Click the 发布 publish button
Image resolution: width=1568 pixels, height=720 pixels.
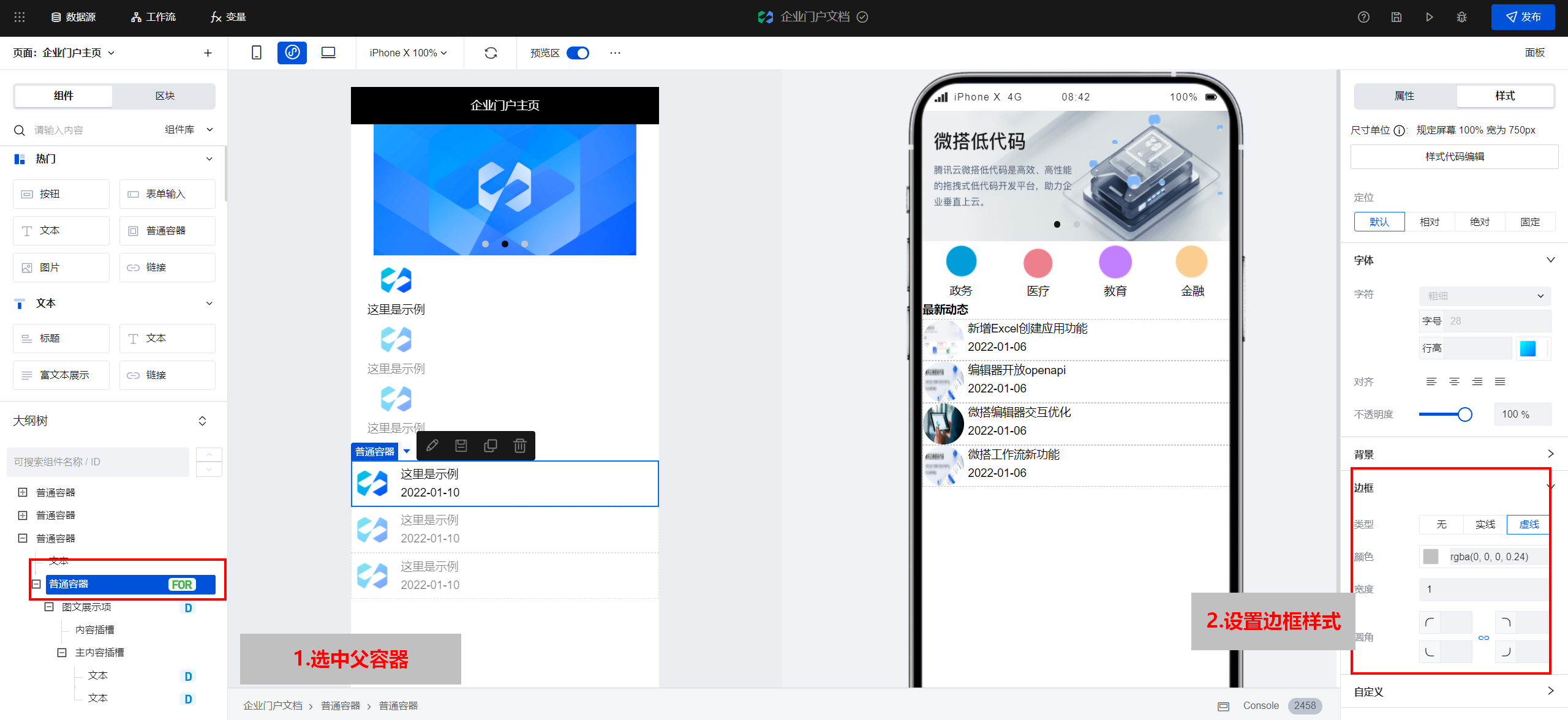(1523, 17)
